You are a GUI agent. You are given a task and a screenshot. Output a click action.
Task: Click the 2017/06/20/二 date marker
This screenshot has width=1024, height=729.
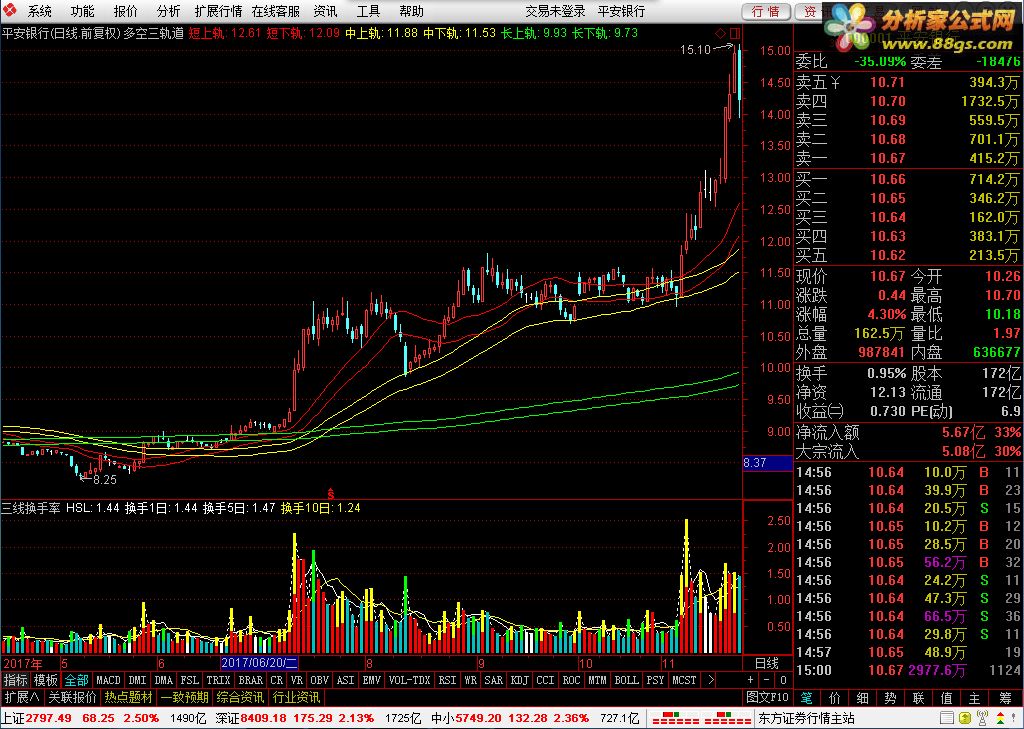[x=259, y=663]
